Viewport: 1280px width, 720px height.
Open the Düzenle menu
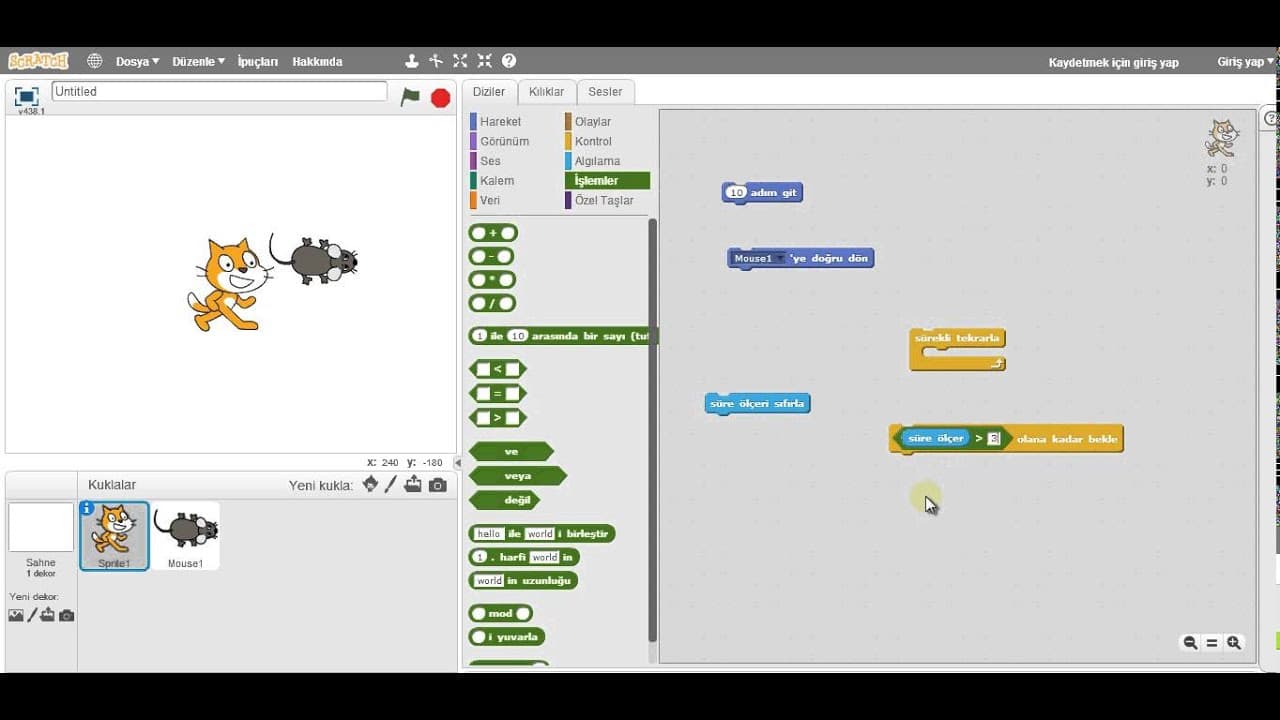[x=198, y=61]
